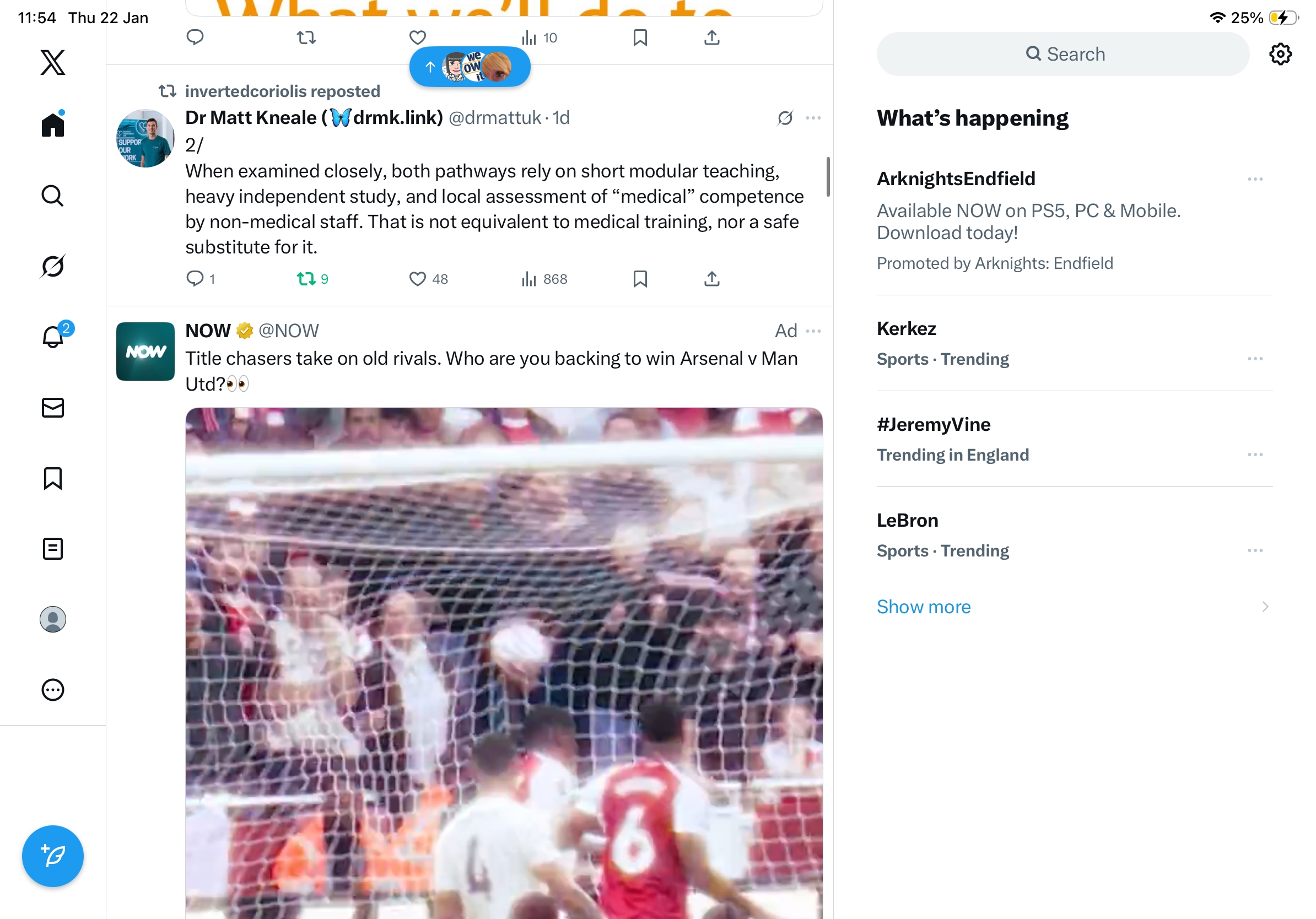Open more options for the NOW ad

click(x=813, y=331)
